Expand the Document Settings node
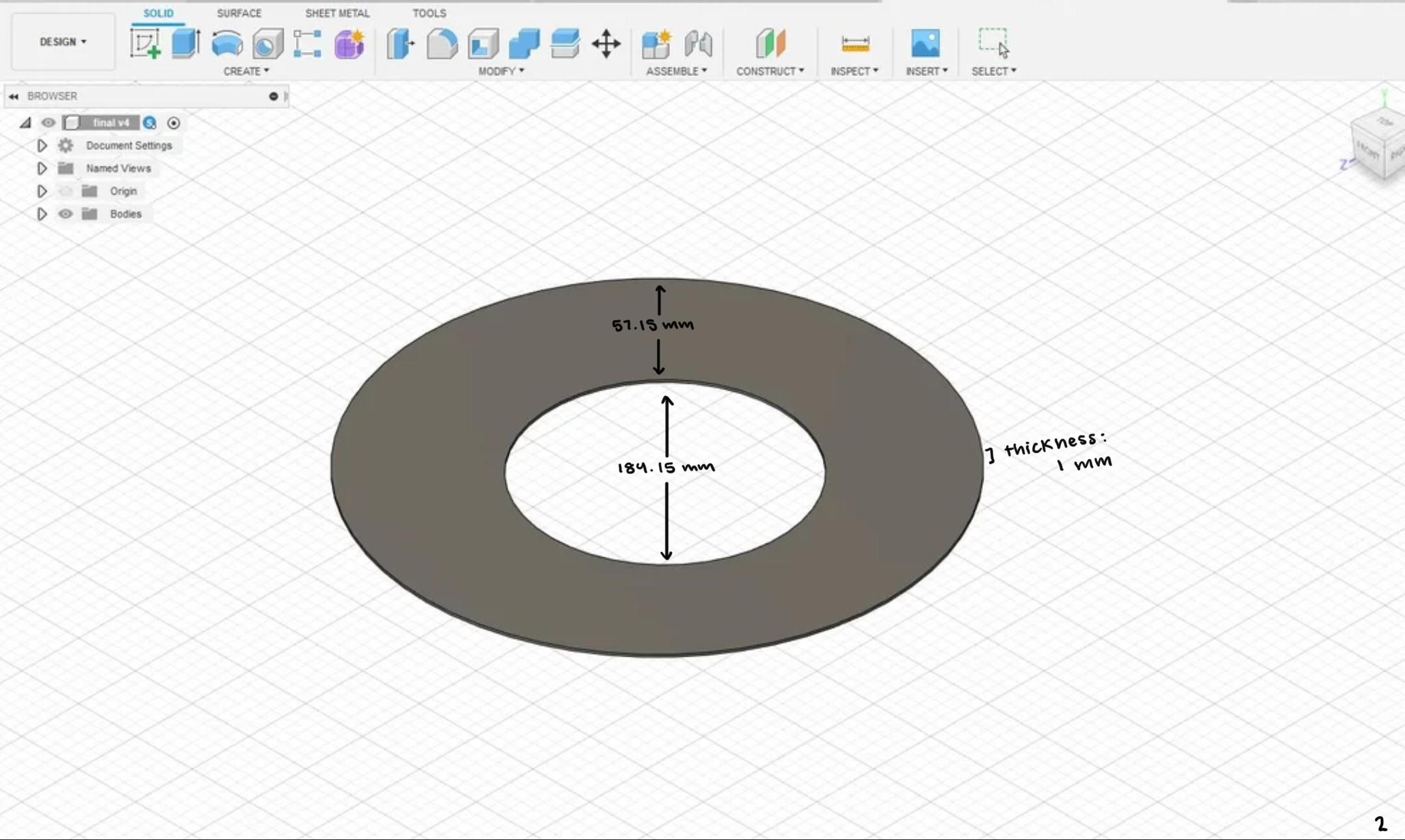This screenshot has width=1405, height=840. tap(42, 146)
